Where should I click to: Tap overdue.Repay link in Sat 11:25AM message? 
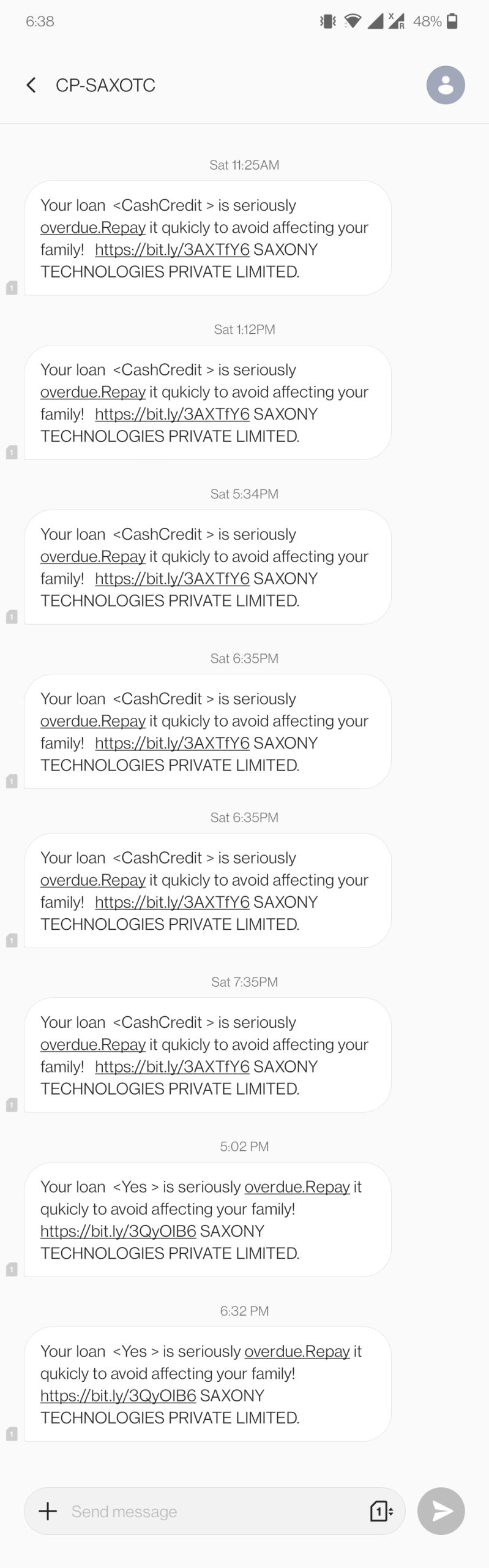[93, 228]
